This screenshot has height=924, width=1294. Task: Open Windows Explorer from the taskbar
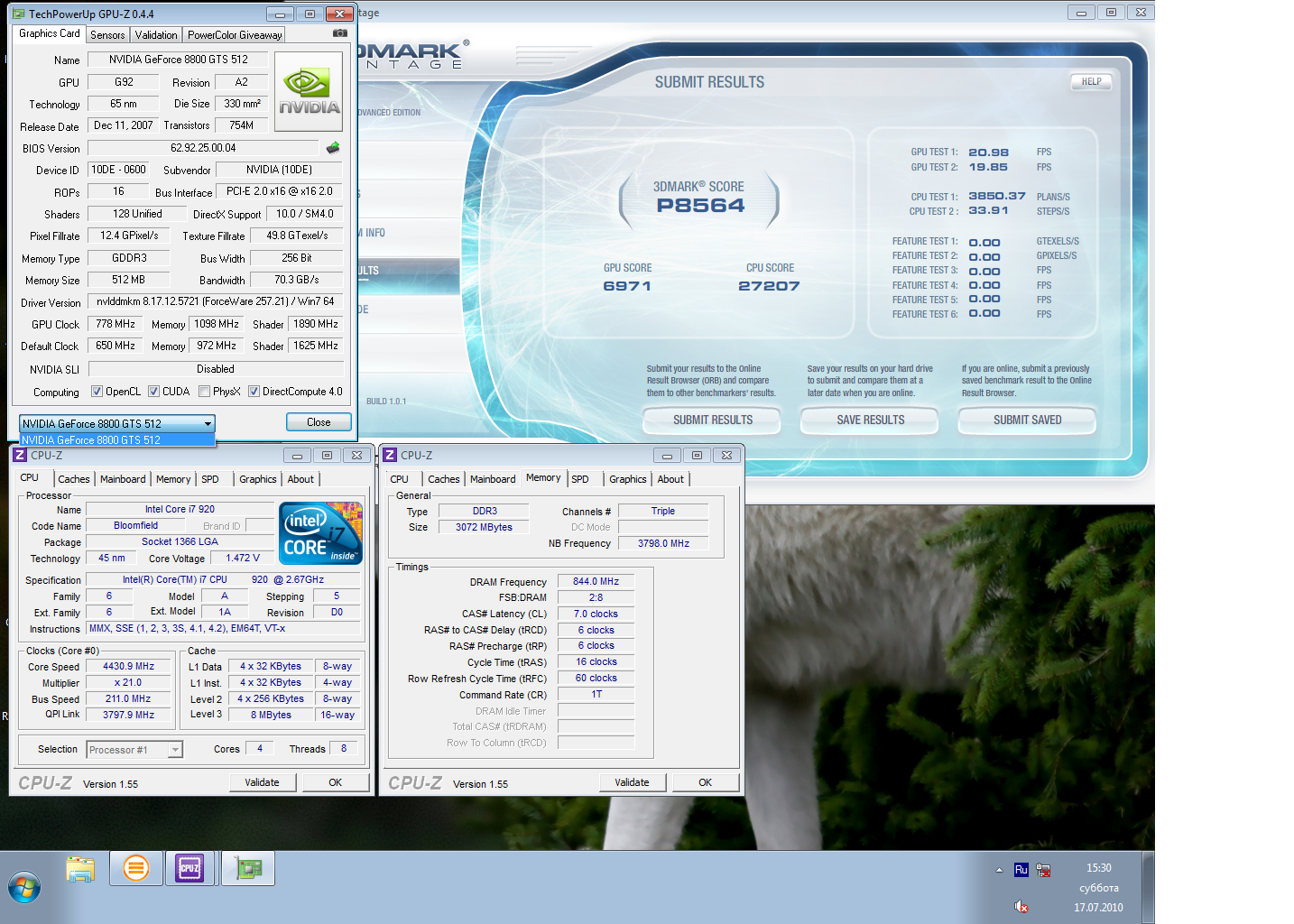(x=80, y=869)
